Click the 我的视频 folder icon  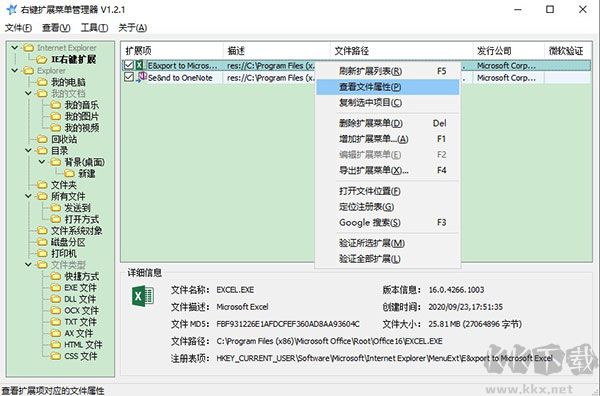click(55, 128)
